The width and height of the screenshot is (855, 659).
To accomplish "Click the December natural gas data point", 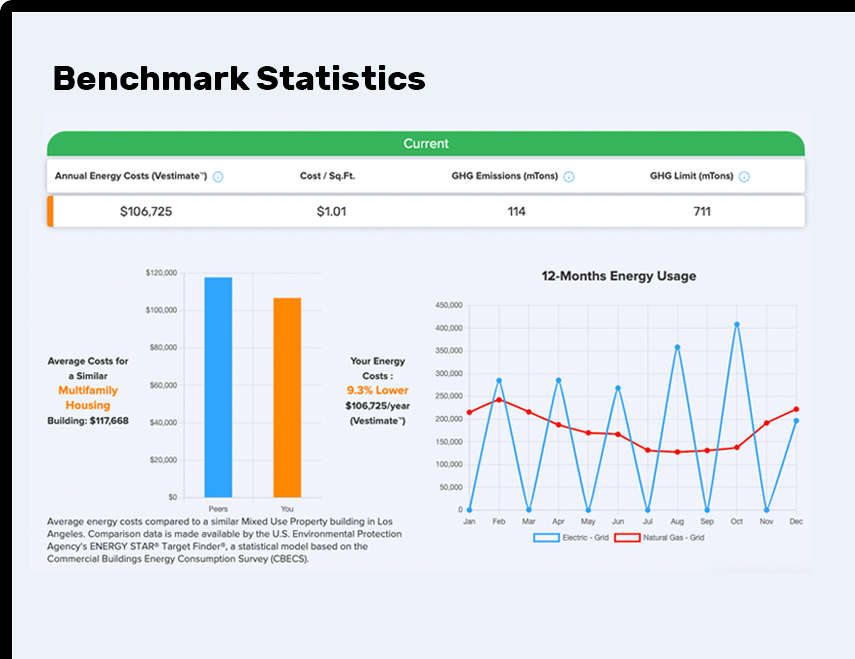I will (x=796, y=409).
